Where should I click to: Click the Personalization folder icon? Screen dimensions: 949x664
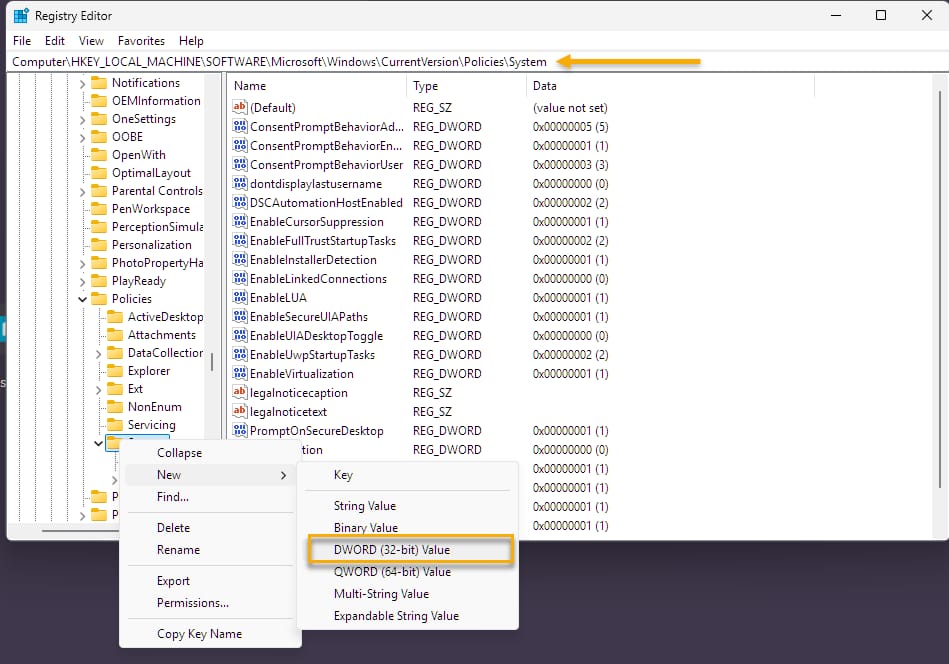[99, 245]
